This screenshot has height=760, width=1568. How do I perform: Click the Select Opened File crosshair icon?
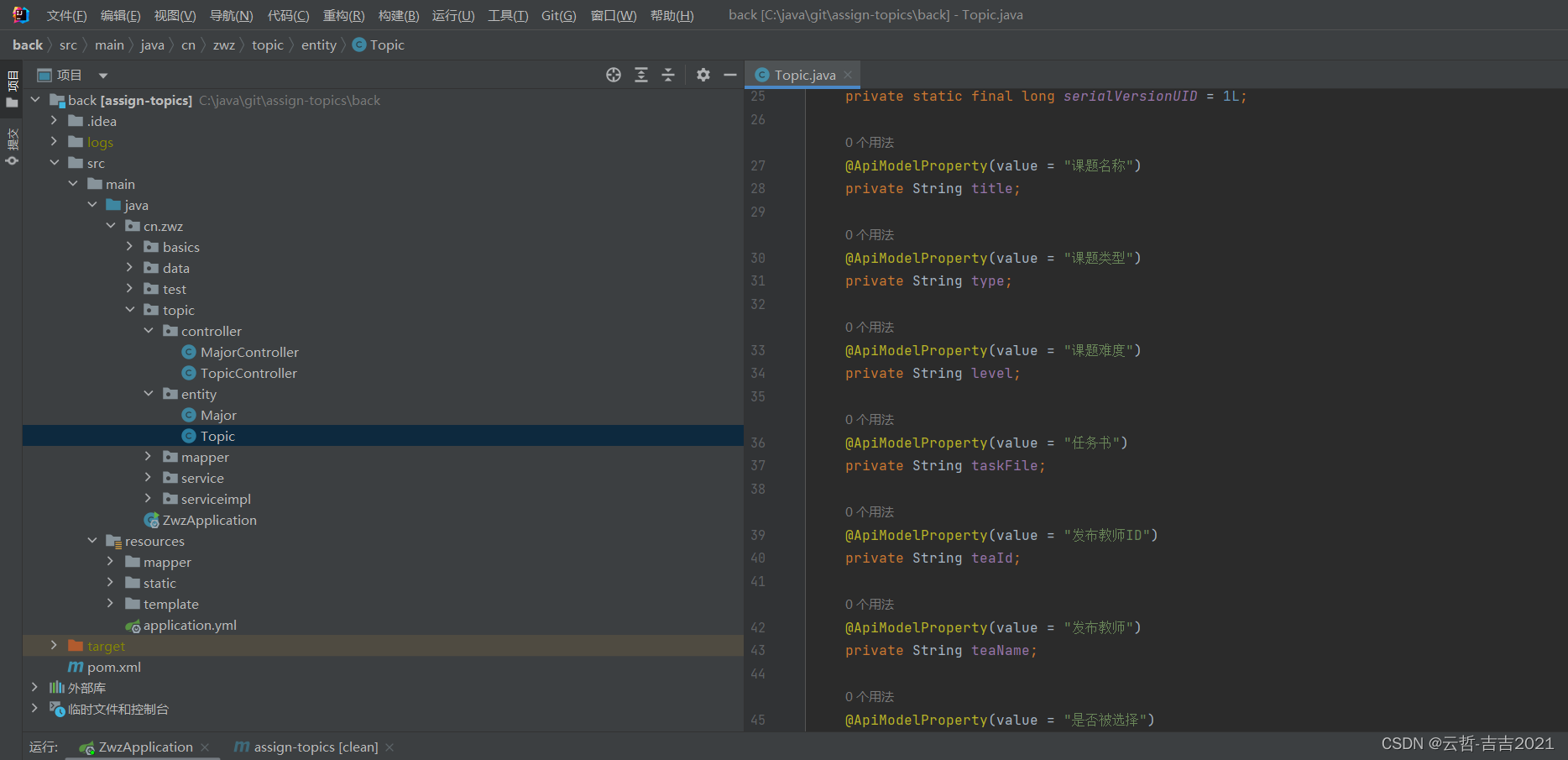click(x=613, y=75)
